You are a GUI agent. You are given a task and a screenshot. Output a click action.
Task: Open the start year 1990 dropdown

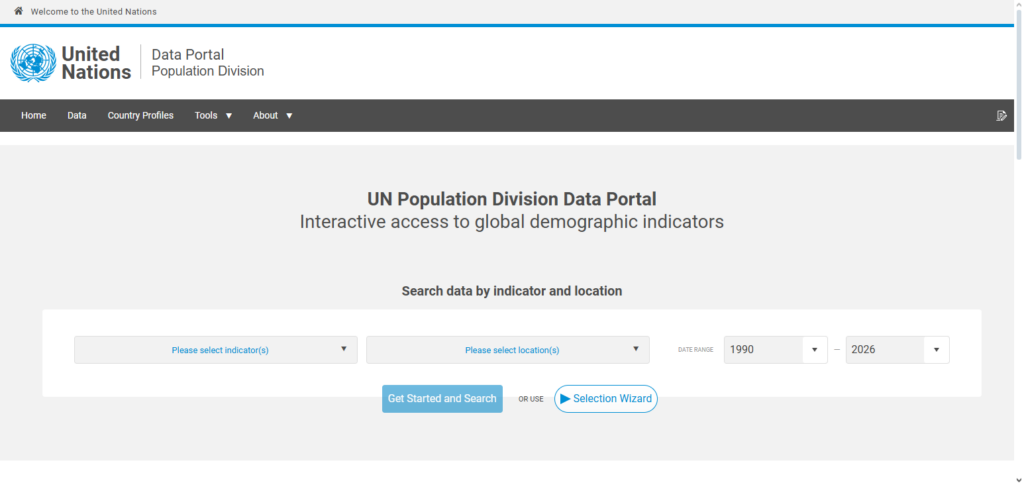[814, 350]
